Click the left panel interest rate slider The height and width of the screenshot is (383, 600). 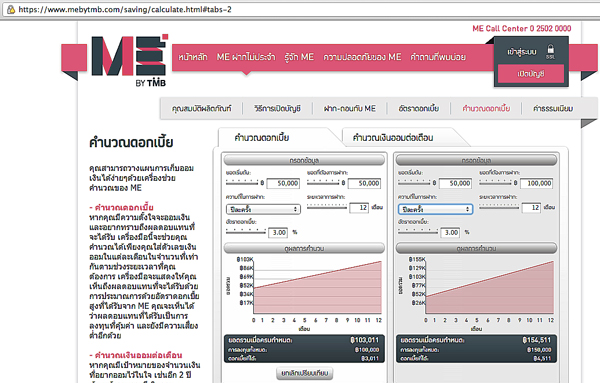[x=245, y=231]
